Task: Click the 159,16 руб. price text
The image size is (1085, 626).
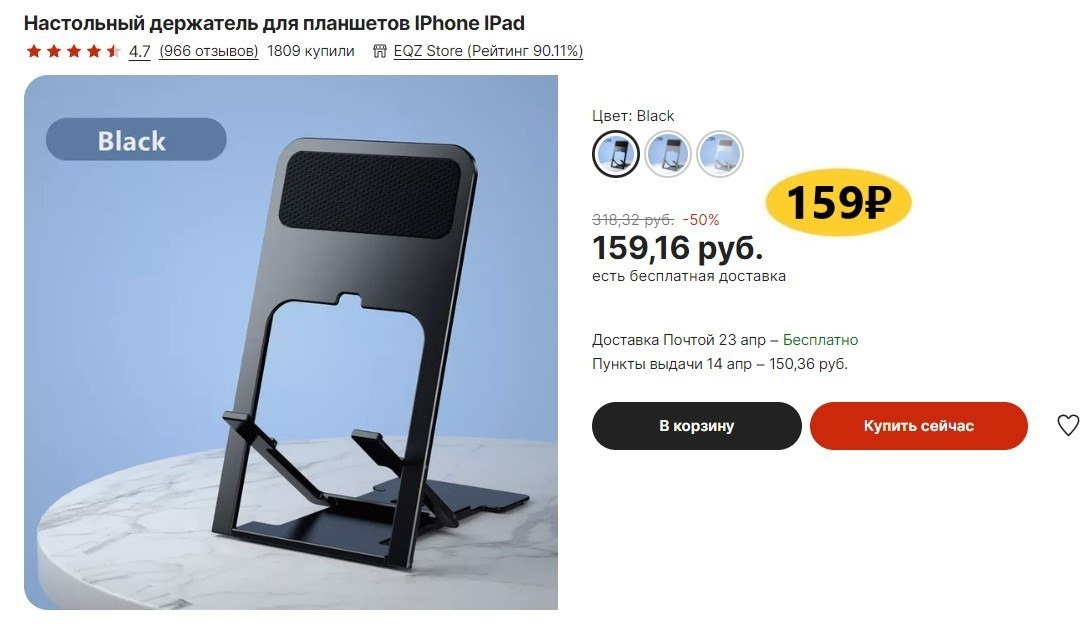Action: (x=677, y=248)
